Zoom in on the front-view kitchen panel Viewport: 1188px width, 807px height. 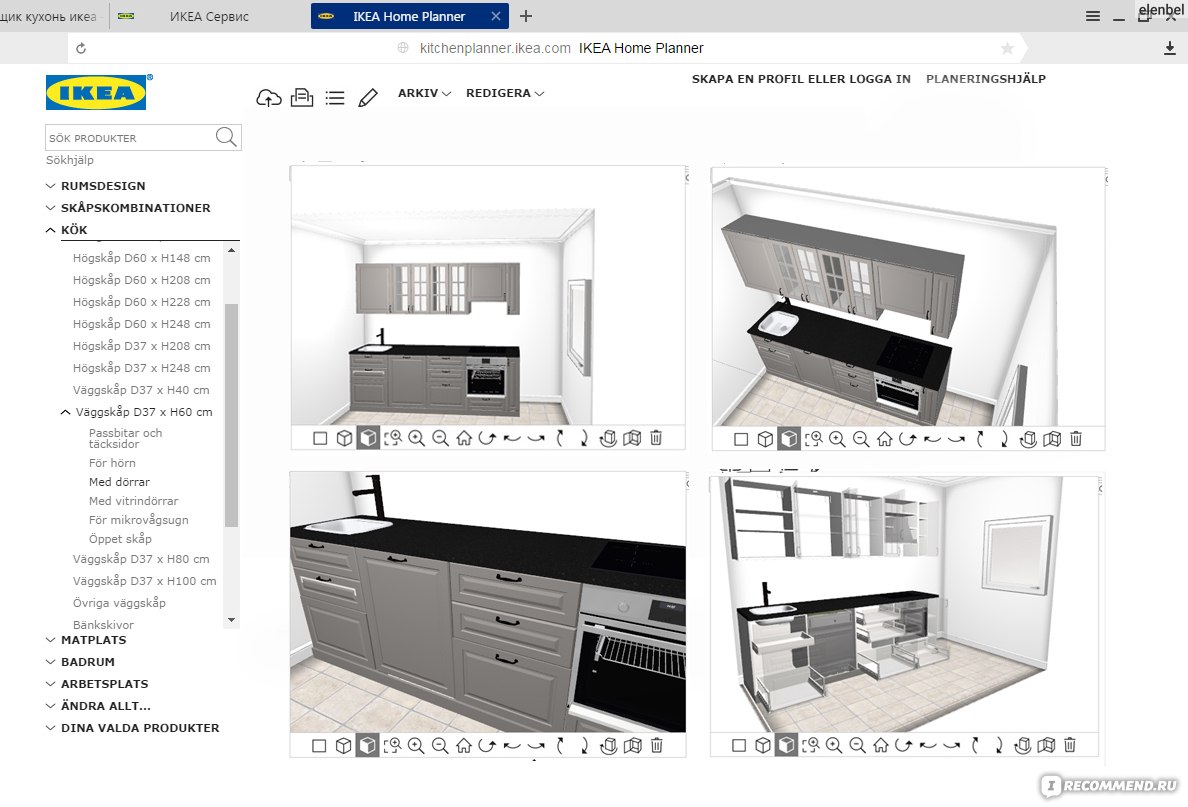coord(417,438)
